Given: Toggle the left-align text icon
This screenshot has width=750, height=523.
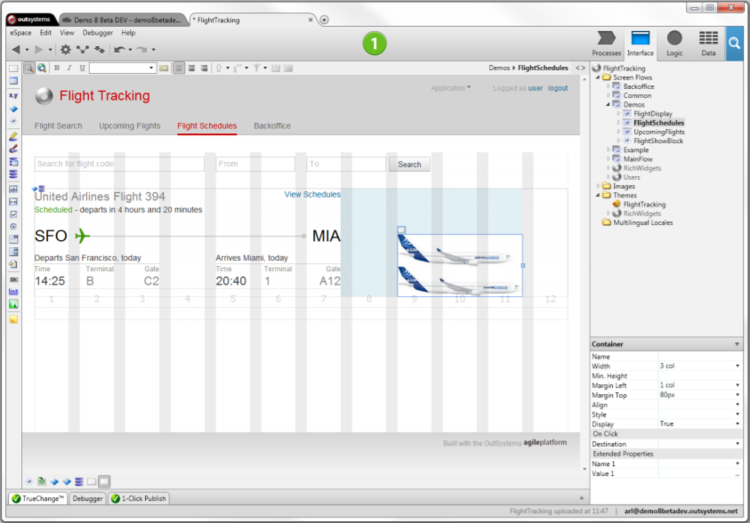Looking at the screenshot, I should (178, 68).
